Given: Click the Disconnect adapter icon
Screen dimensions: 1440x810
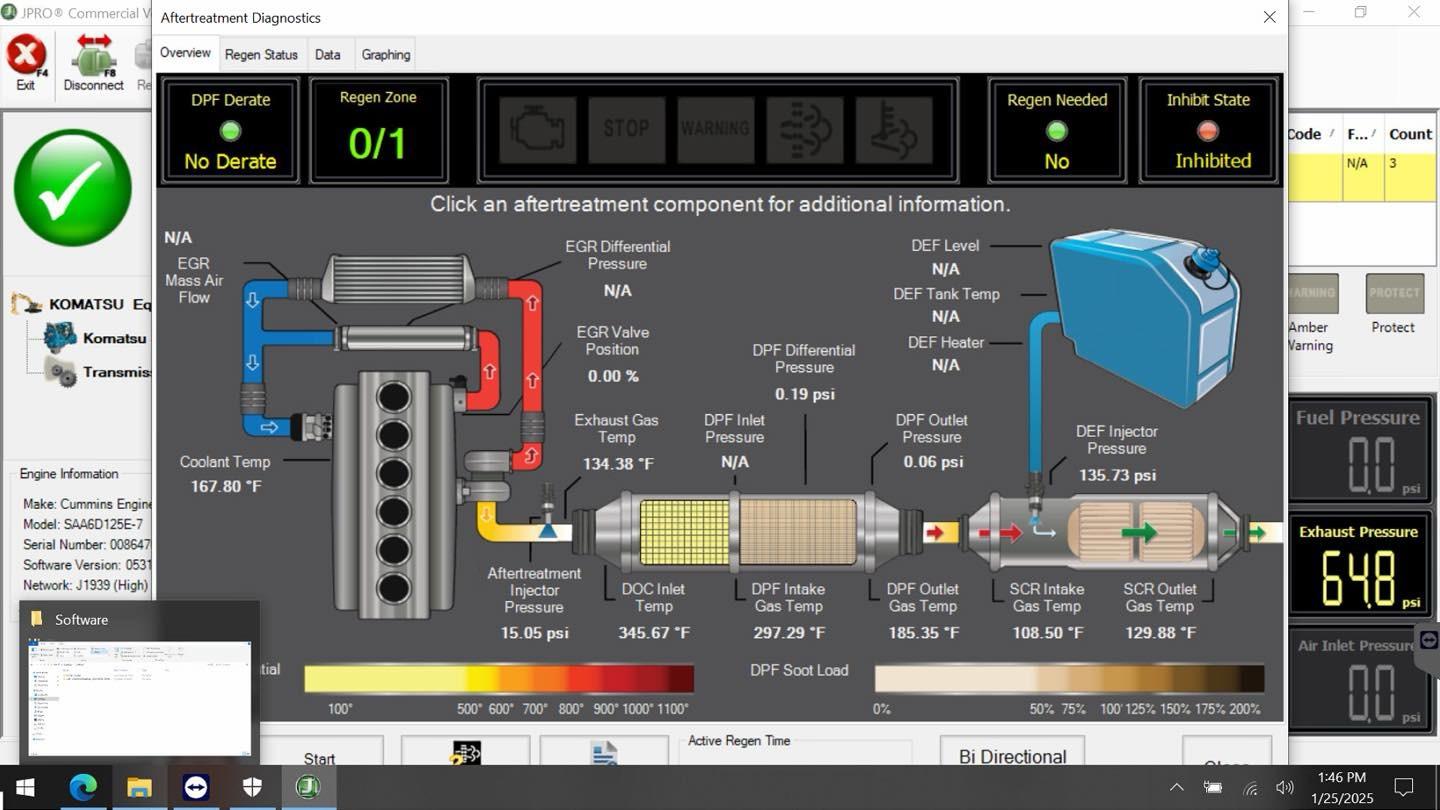Looking at the screenshot, I should coord(93,58).
